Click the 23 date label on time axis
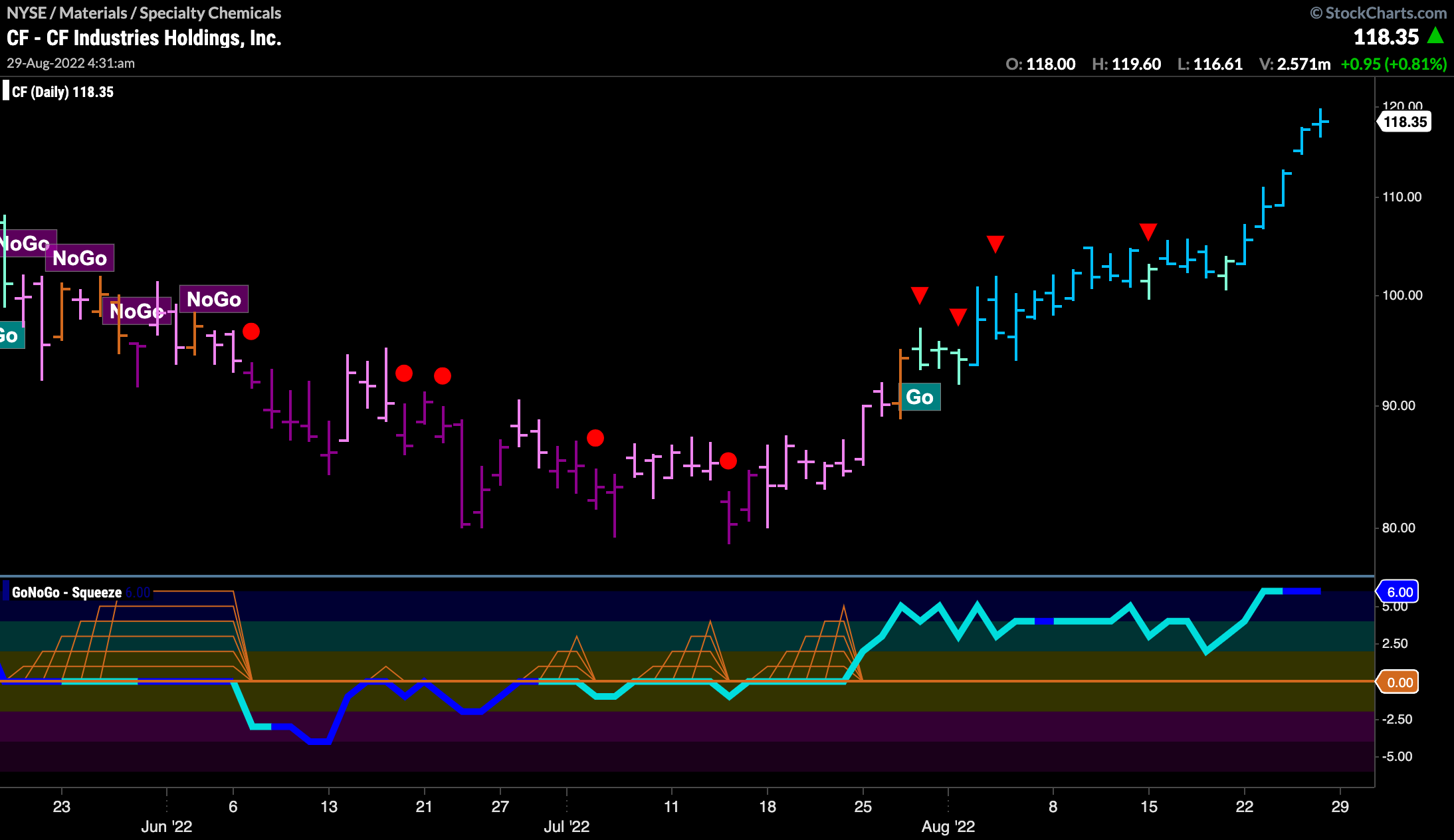Image resolution: width=1454 pixels, height=840 pixels. point(62,807)
